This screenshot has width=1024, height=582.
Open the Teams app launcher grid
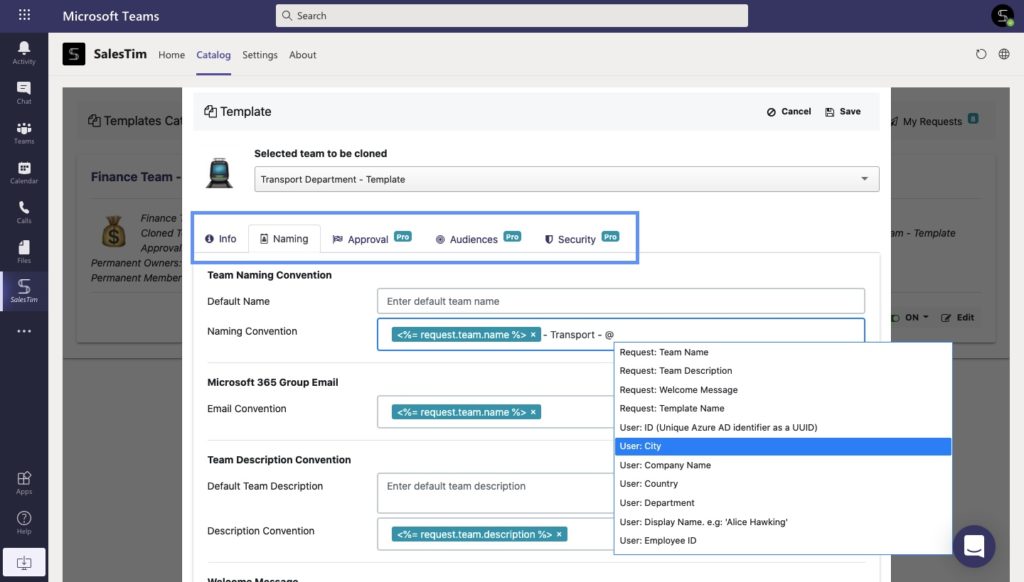coord(24,14)
